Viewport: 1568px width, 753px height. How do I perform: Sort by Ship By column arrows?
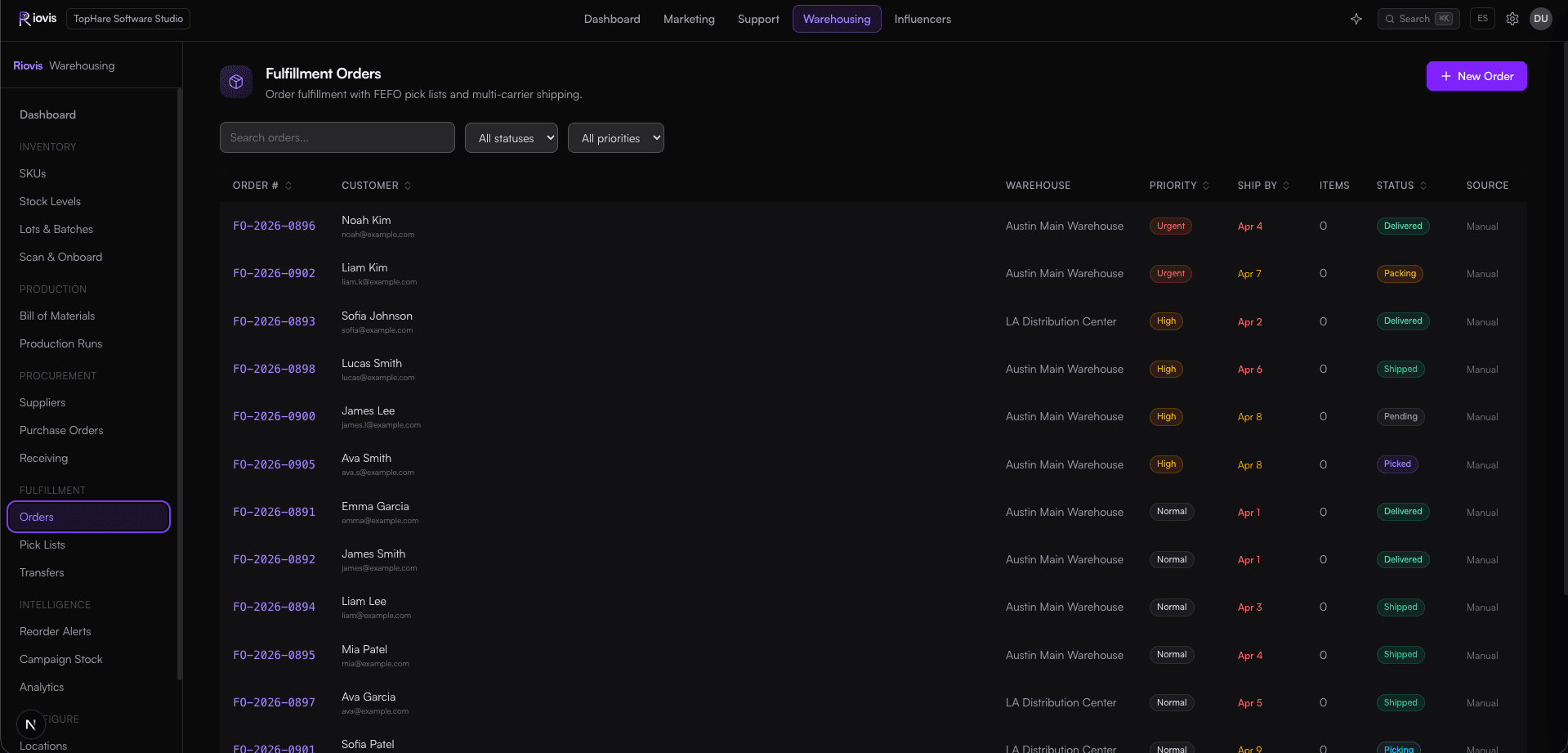click(x=1286, y=186)
